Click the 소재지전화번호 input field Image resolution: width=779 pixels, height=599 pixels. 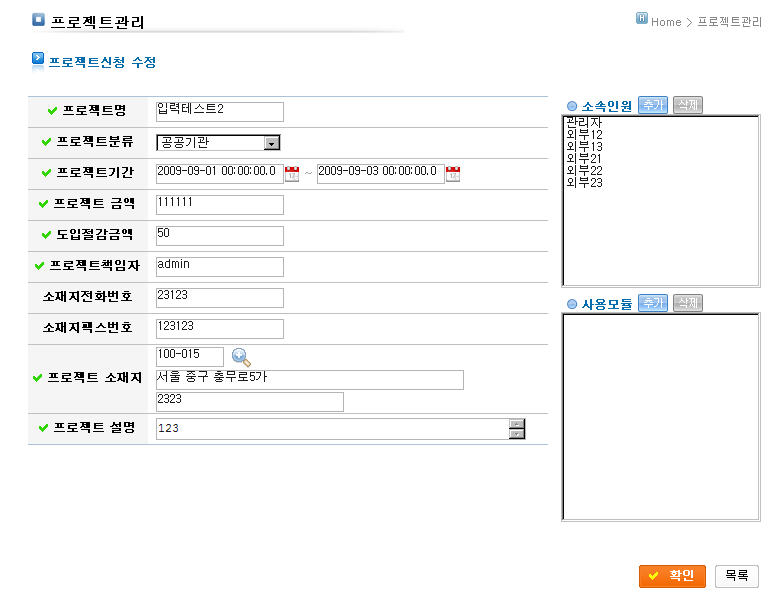click(220, 298)
